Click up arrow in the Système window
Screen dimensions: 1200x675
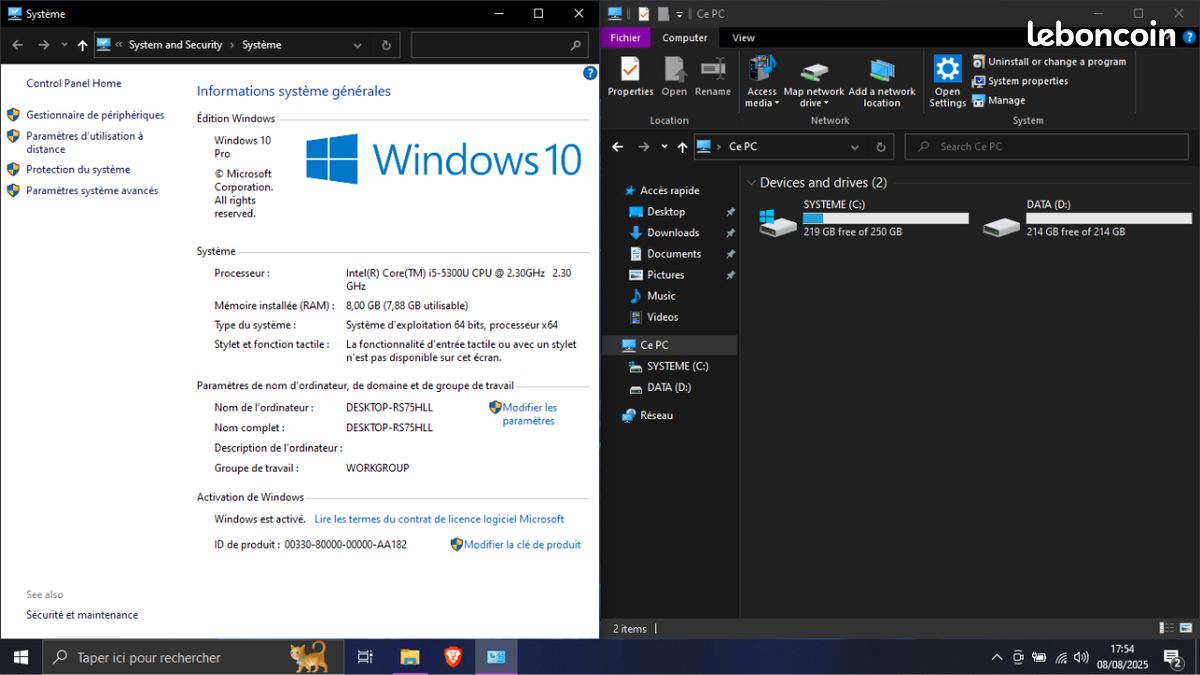tap(82, 45)
